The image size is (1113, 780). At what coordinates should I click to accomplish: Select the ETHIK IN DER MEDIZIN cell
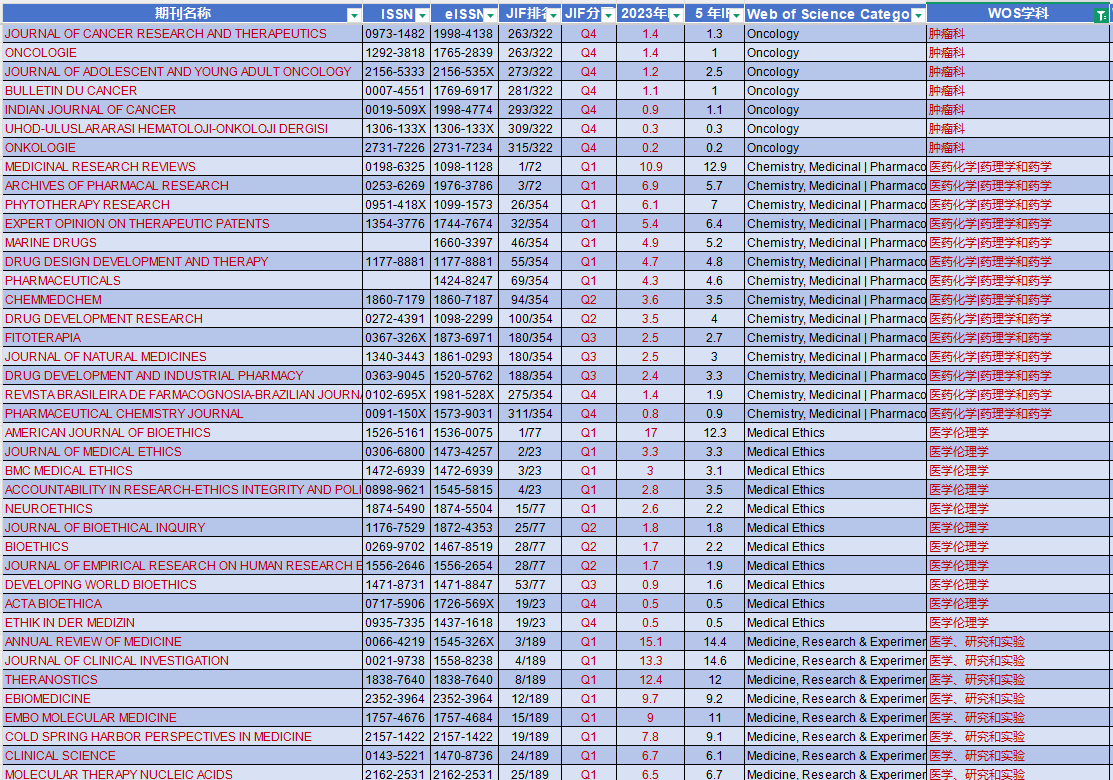pos(182,622)
